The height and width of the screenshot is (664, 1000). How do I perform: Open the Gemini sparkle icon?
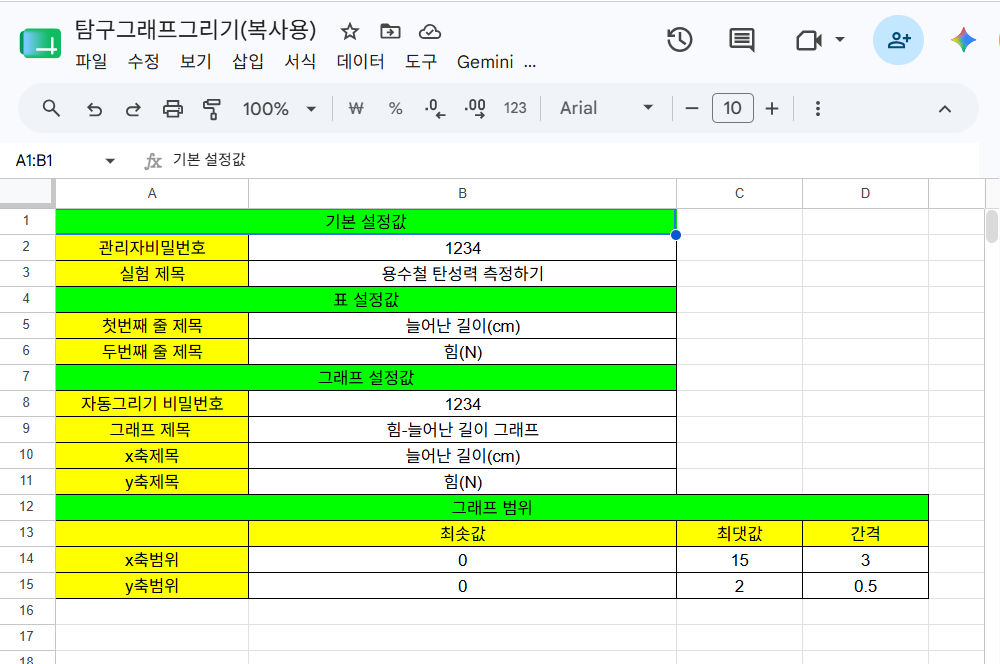click(x=963, y=40)
